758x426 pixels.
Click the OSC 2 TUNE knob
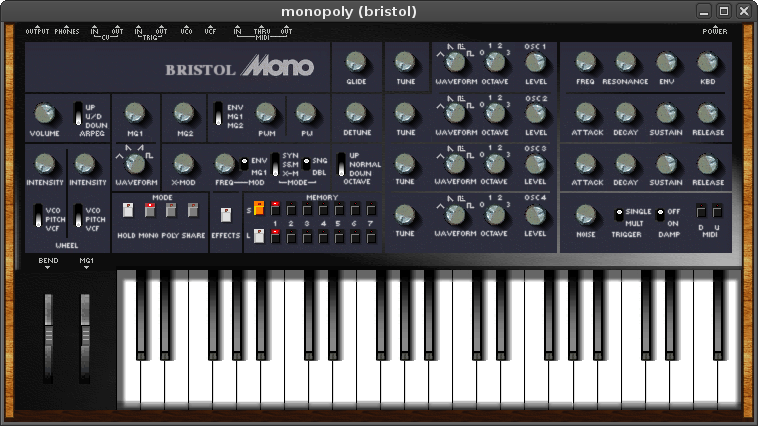click(405, 113)
